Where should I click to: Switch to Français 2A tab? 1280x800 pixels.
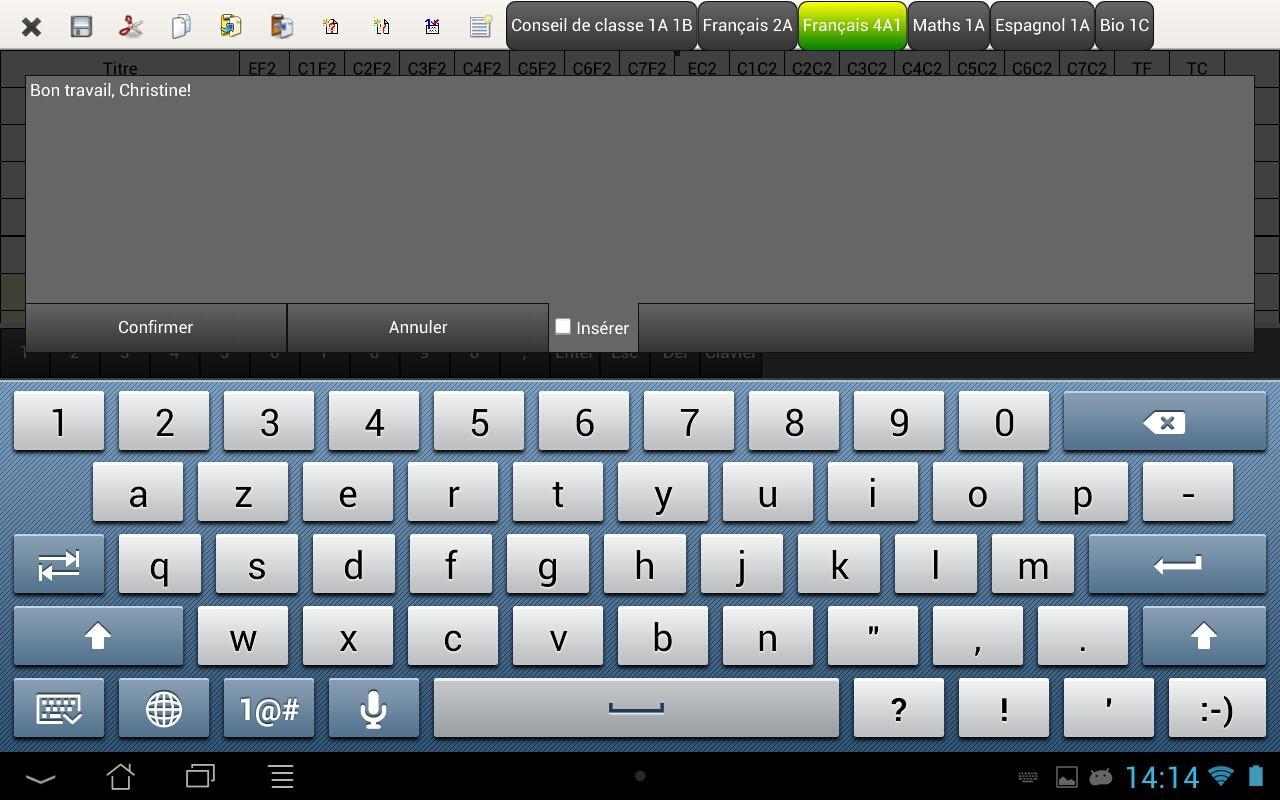coord(747,26)
